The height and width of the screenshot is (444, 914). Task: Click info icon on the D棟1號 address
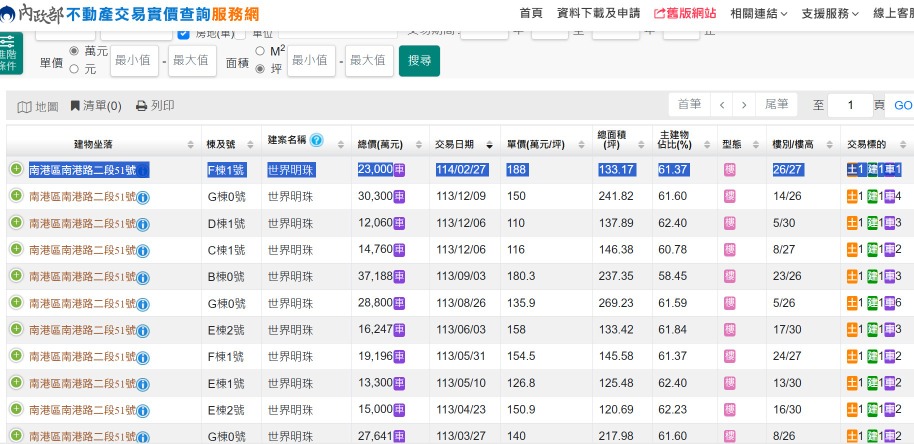click(x=143, y=223)
